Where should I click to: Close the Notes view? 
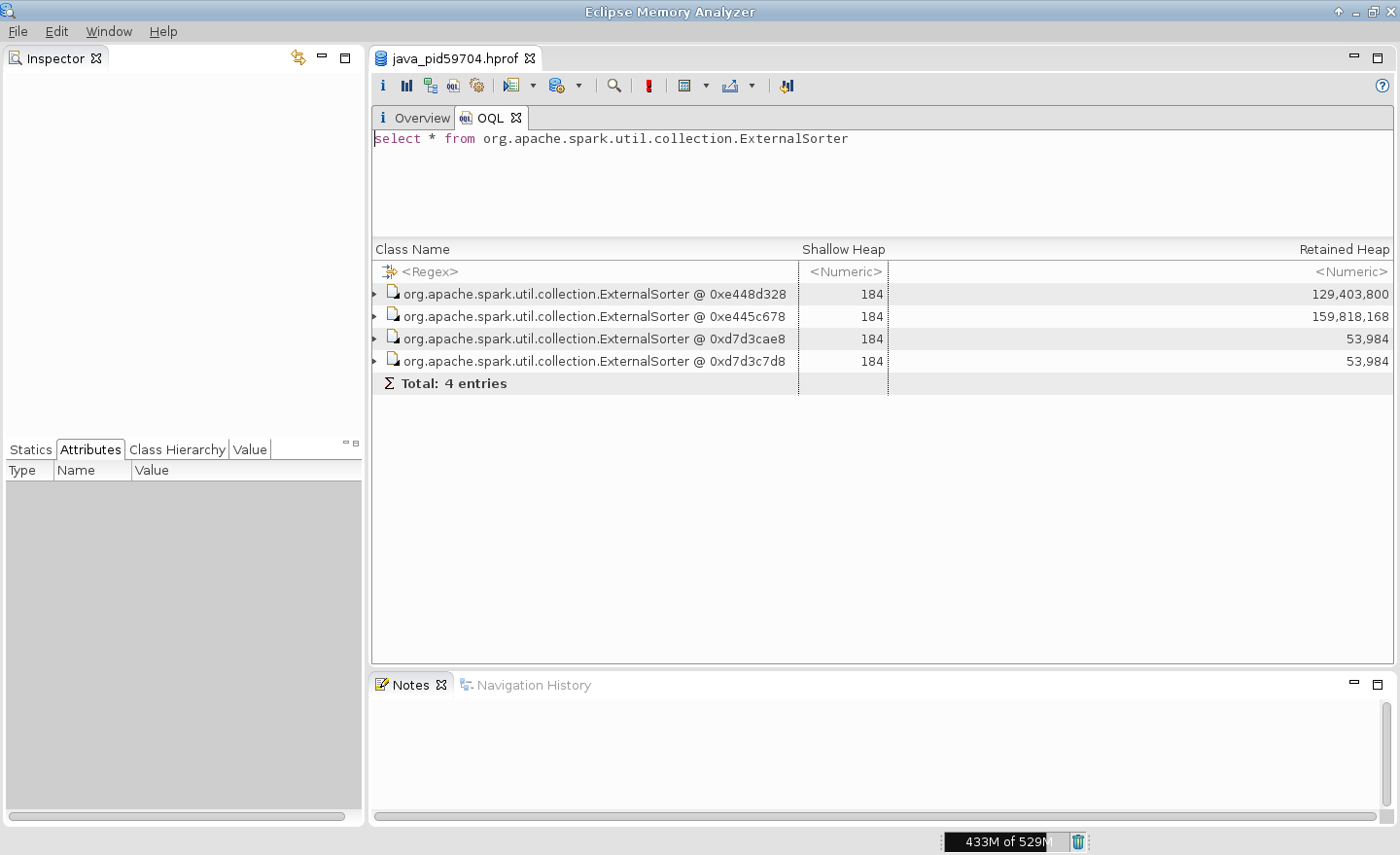coord(441,685)
